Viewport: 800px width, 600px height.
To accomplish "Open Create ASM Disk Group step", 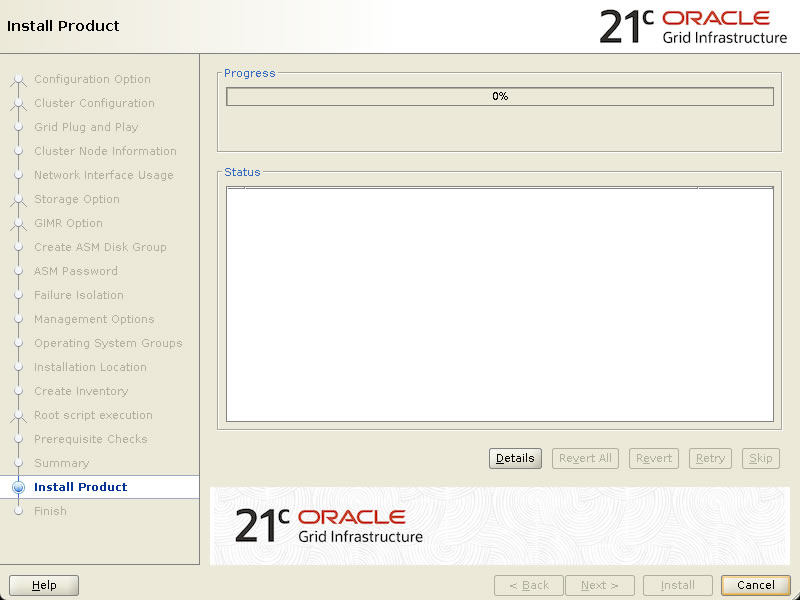I will point(100,247).
